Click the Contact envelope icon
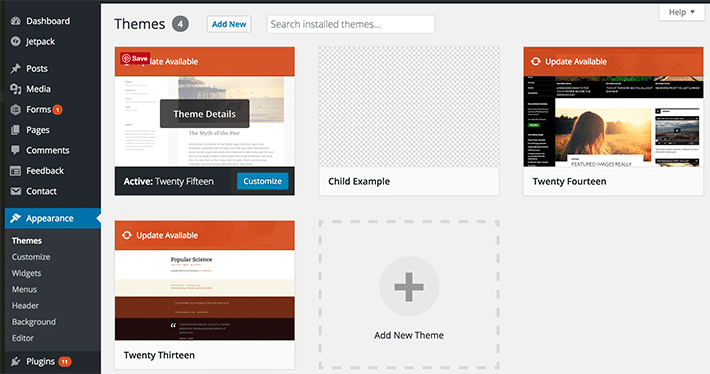710x374 pixels. 16,191
